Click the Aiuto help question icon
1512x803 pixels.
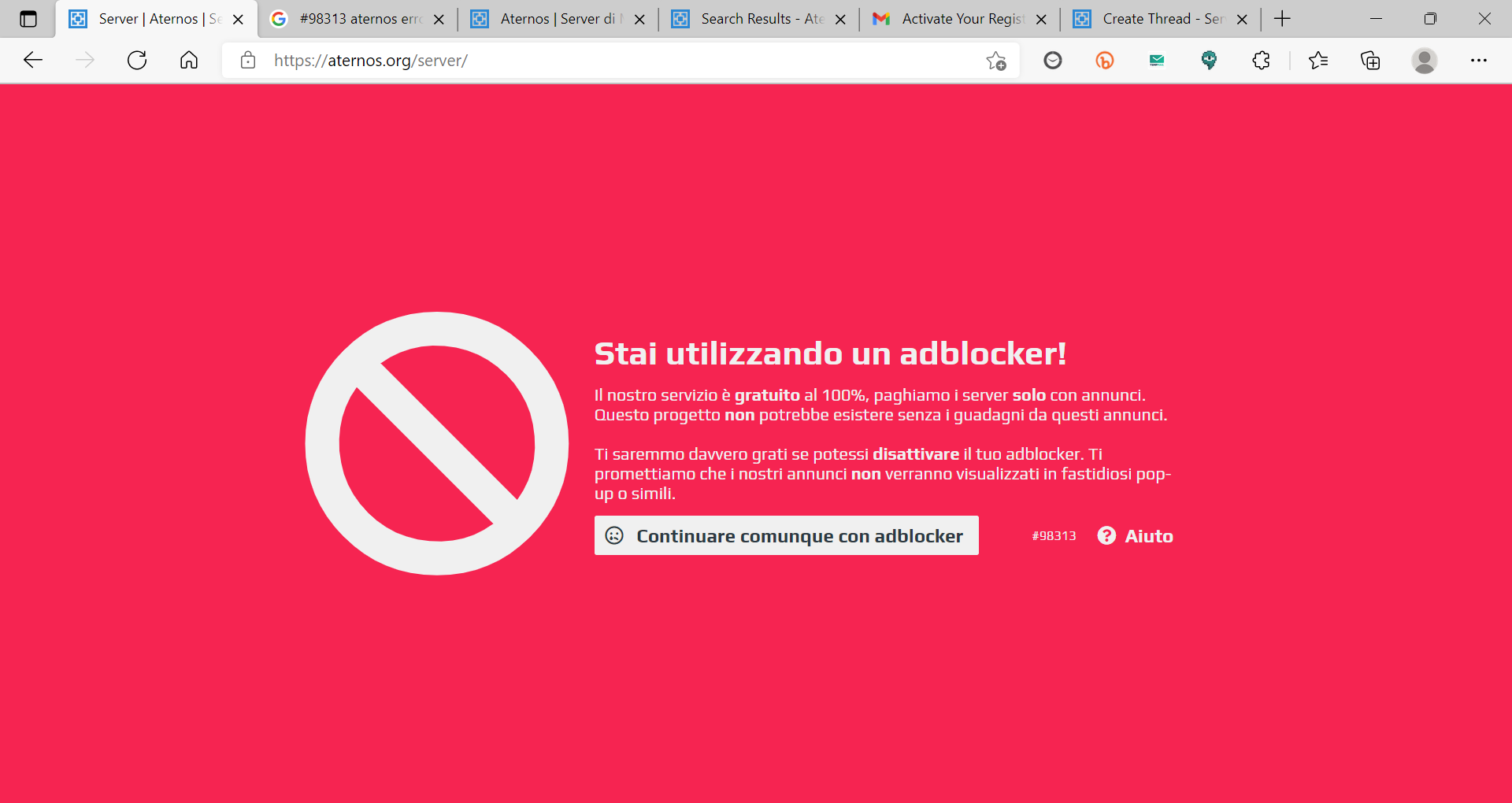pyautogui.click(x=1106, y=535)
